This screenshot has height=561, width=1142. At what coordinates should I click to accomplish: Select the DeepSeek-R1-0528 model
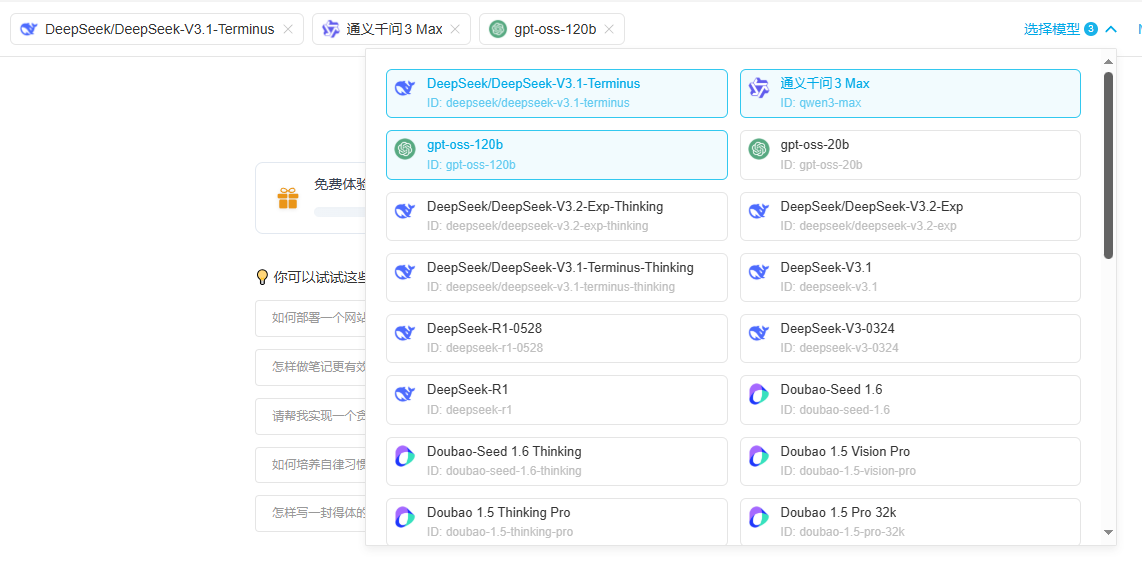click(556, 338)
